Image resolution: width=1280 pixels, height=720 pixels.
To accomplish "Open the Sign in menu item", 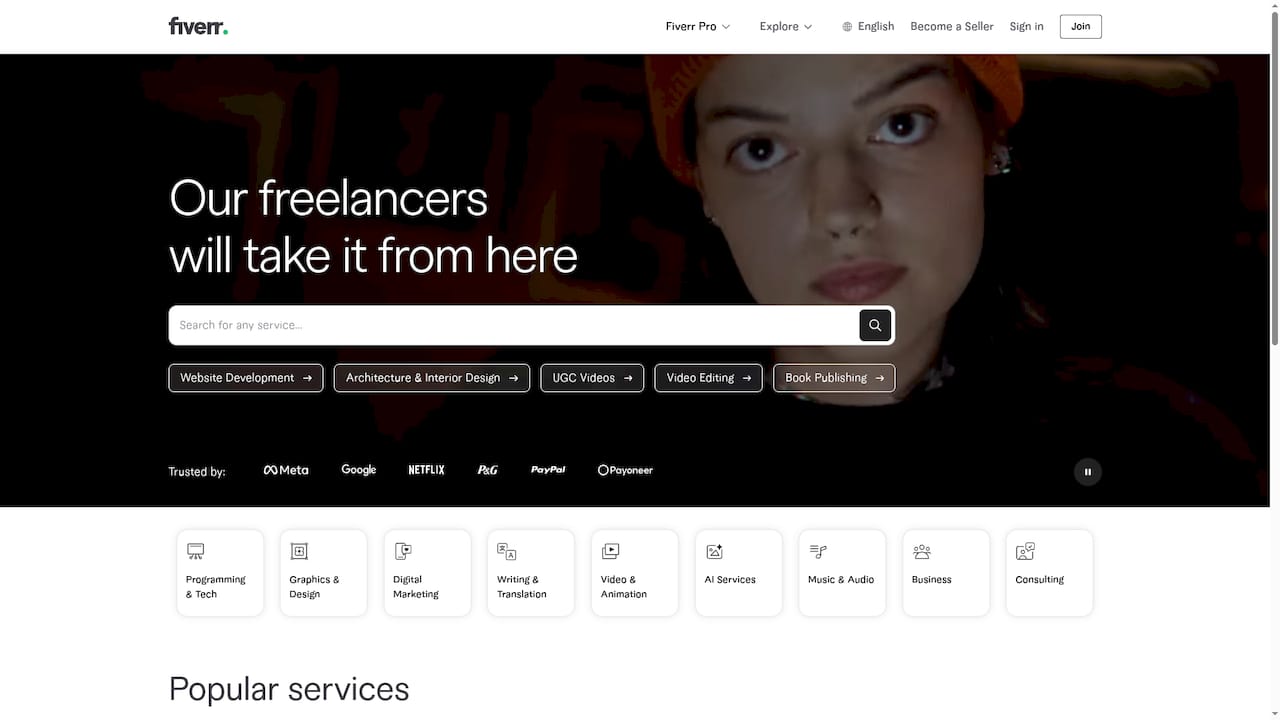I will tap(1026, 26).
